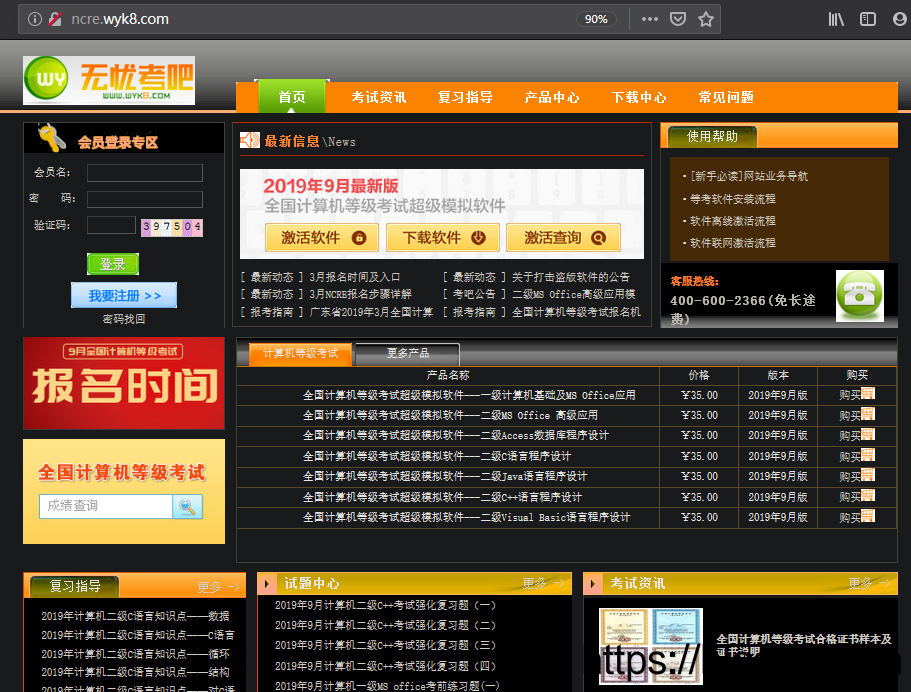Open 全国计算机等级考试合格证书样本 article

pos(804,645)
